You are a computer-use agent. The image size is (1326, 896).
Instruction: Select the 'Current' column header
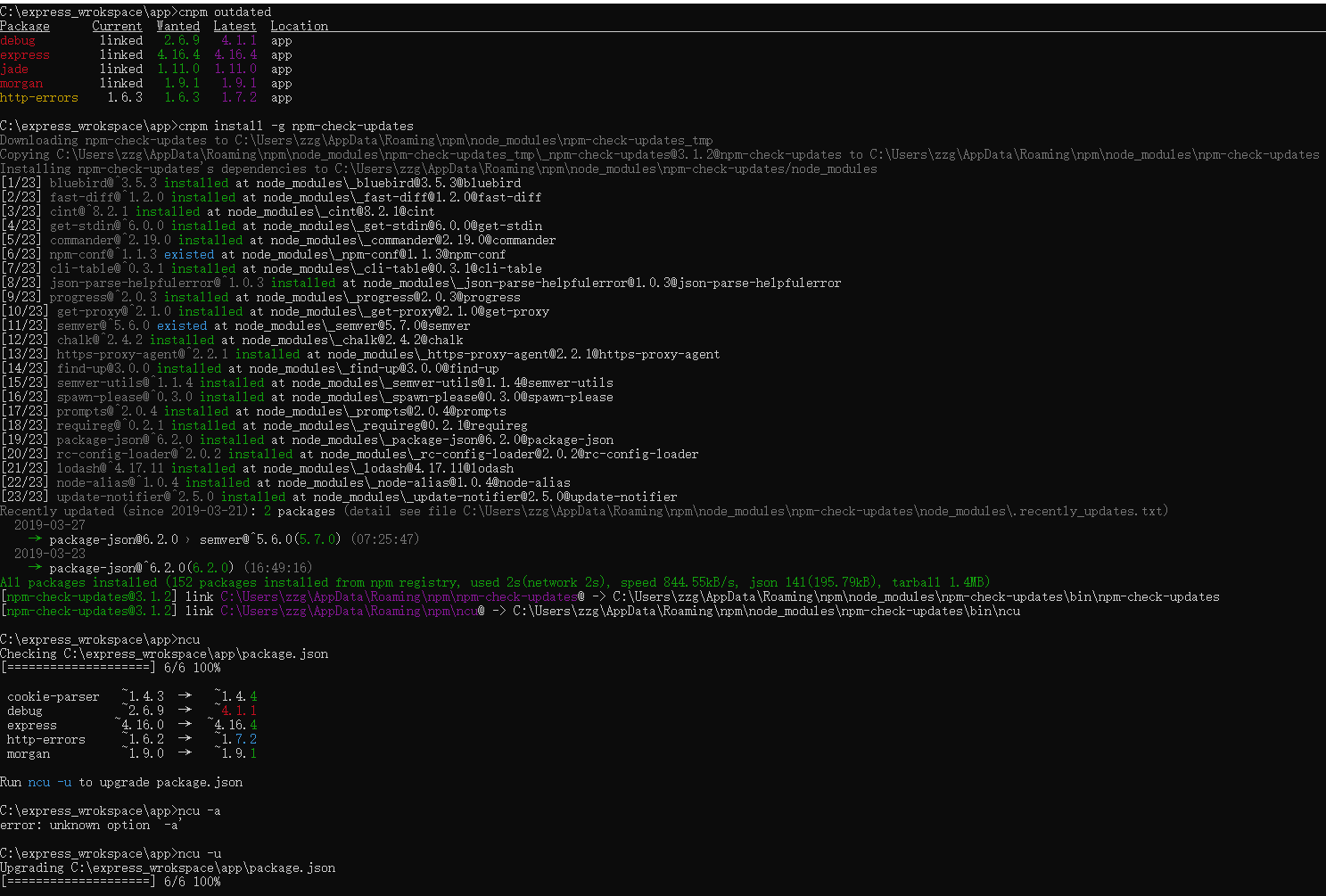(x=118, y=26)
